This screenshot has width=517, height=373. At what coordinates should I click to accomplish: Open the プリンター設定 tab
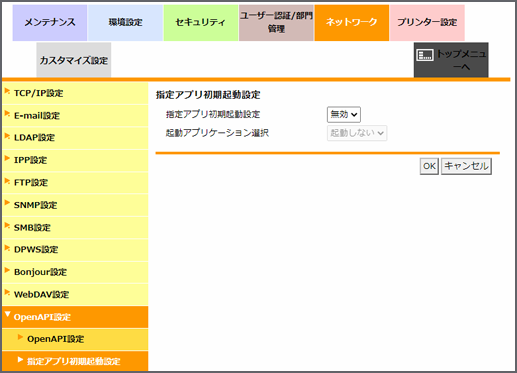[427, 23]
